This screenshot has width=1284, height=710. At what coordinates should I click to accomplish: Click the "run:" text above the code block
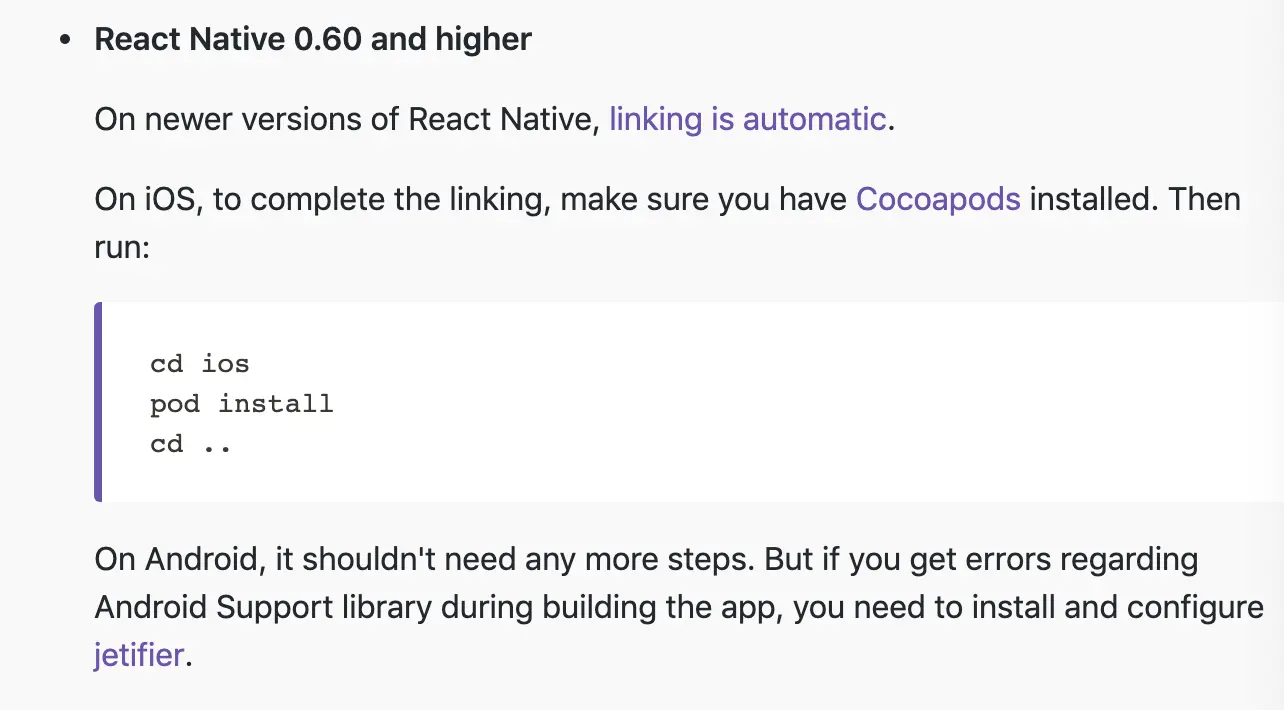121,247
